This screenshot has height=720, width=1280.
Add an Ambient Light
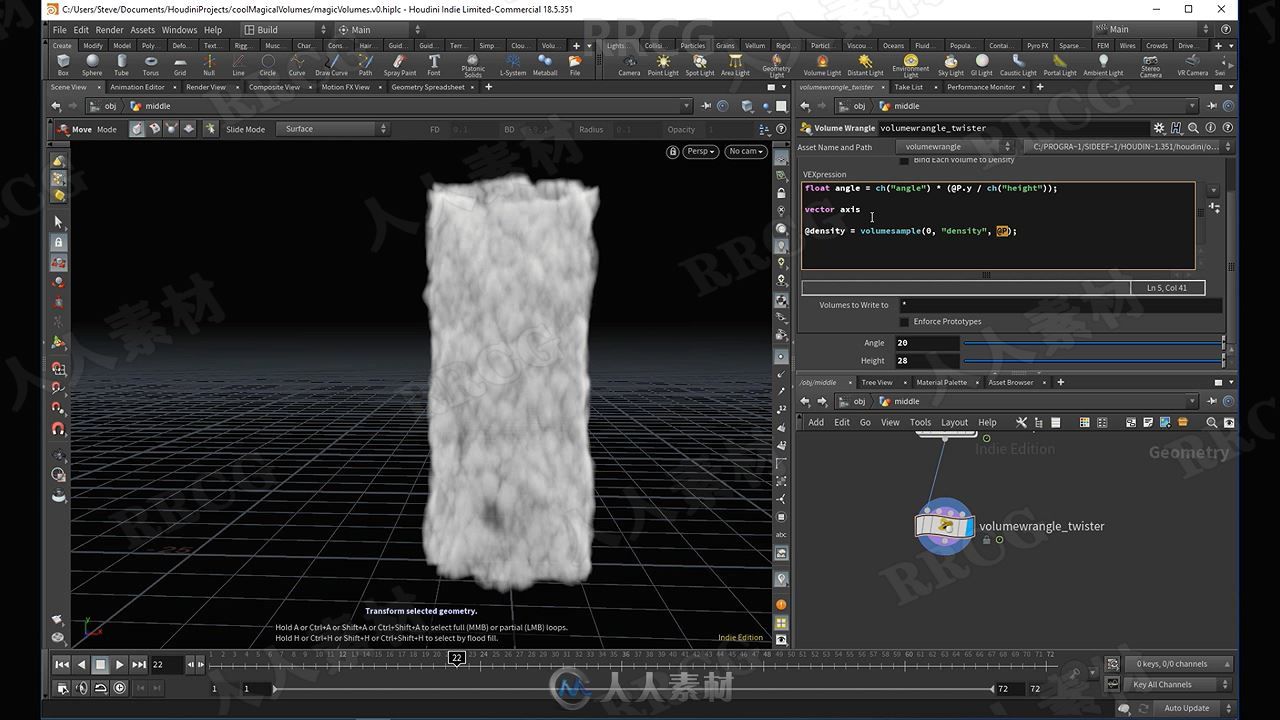[x=1103, y=65]
